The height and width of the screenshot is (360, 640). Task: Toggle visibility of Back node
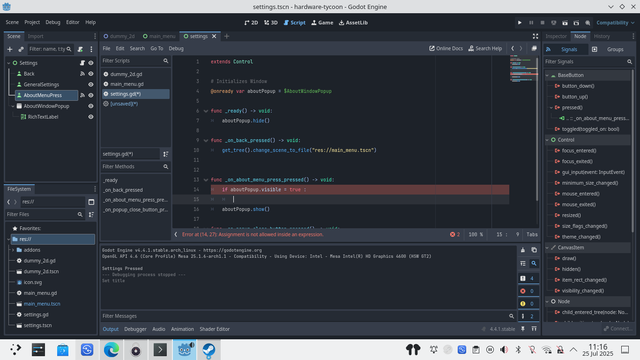click(91, 74)
